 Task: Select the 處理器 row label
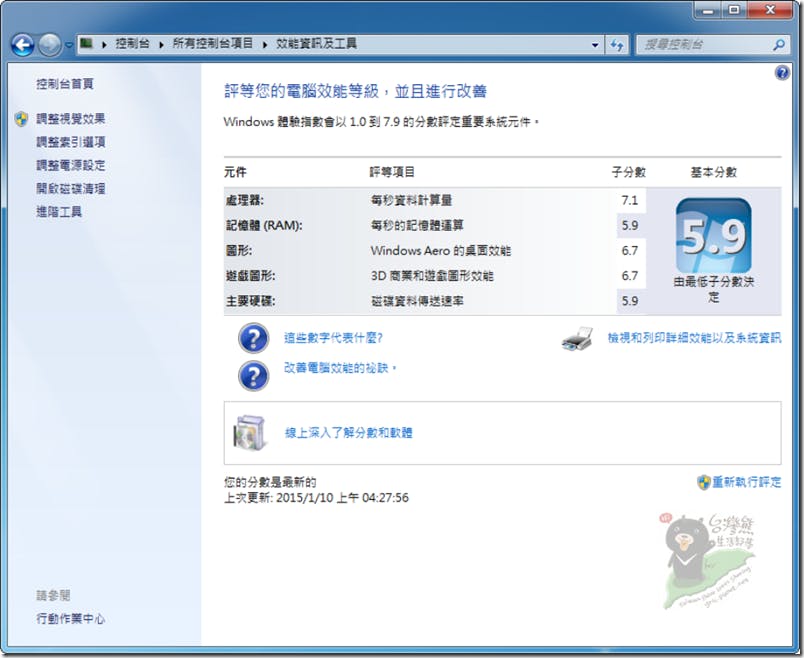(x=245, y=200)
